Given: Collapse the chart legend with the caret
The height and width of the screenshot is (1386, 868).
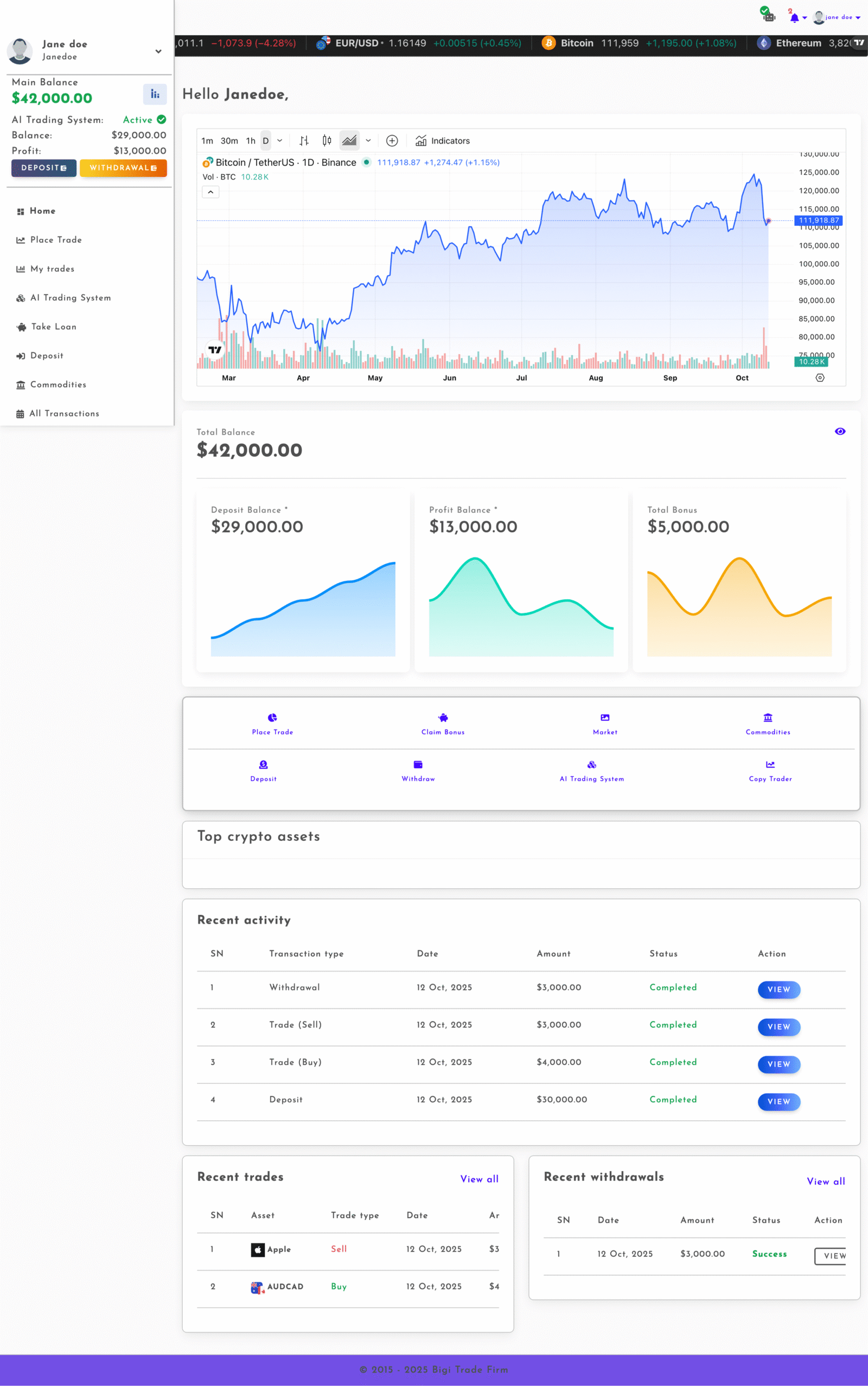Looking at the screenshot, I should tap(210, 192).
